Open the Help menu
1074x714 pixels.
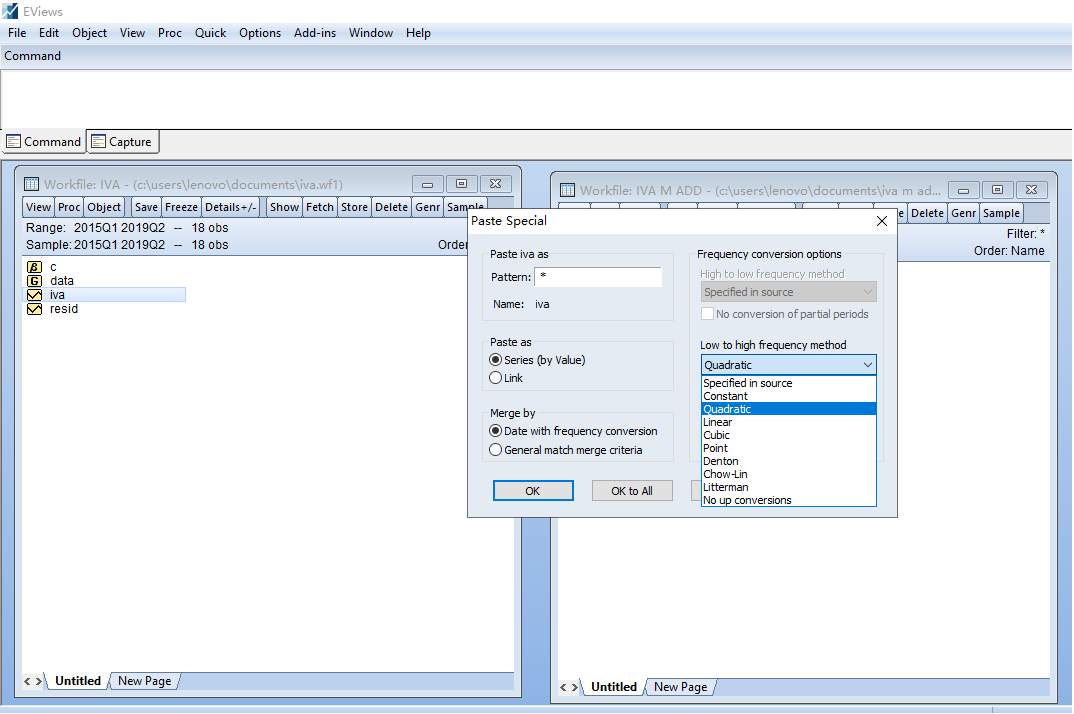(418, 33)
